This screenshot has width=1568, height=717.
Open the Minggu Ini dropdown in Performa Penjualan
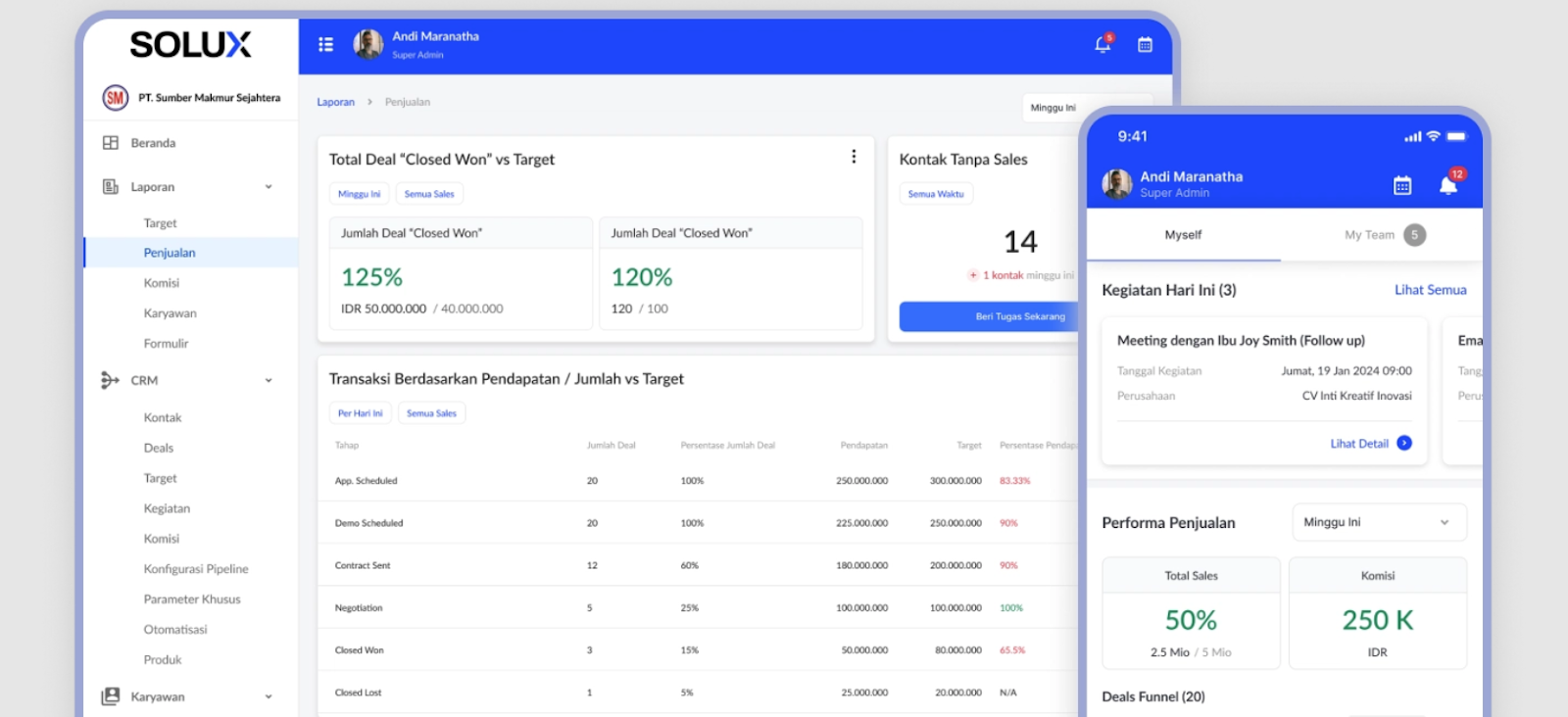point(1379,522)
